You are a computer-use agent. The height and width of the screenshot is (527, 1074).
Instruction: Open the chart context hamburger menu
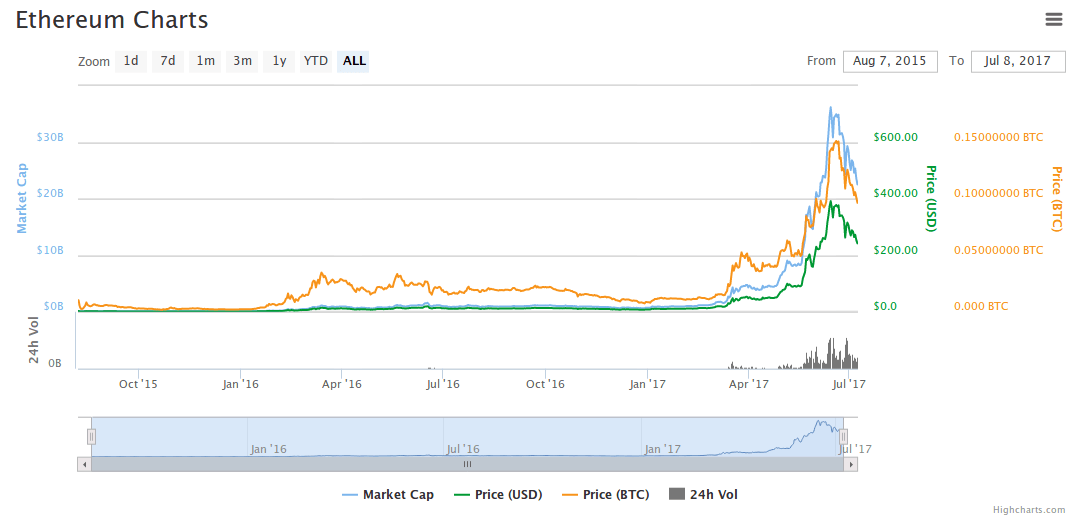[x=1053, y=19]
